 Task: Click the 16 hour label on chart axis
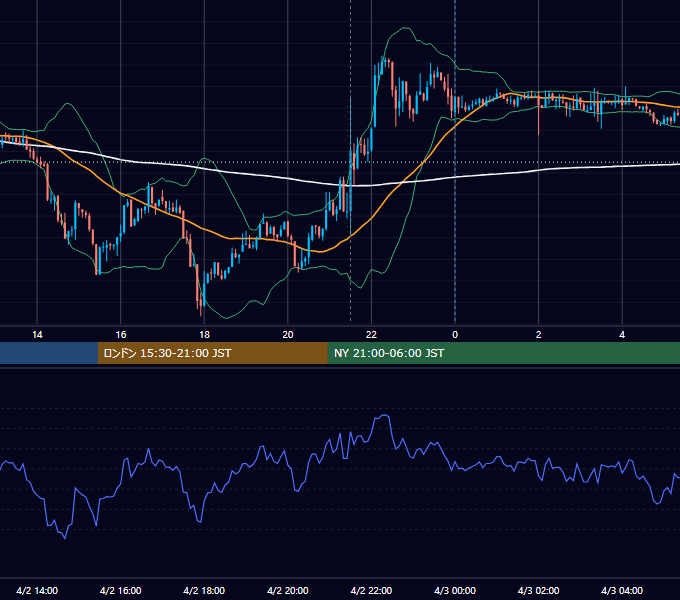[x=121, y=335]
